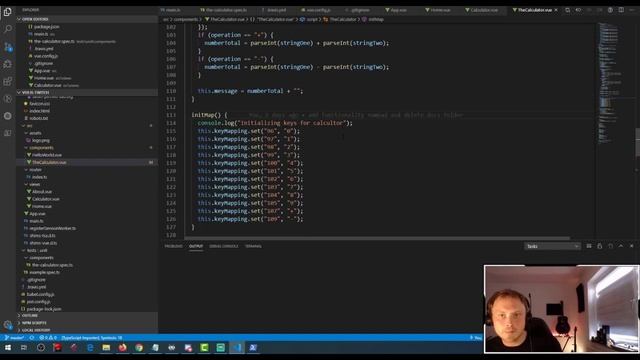Image resolution: width=640 pixels, height=360 pixels.
Task: Collapse the Open Editors section
Action: [x=87, y=19]
